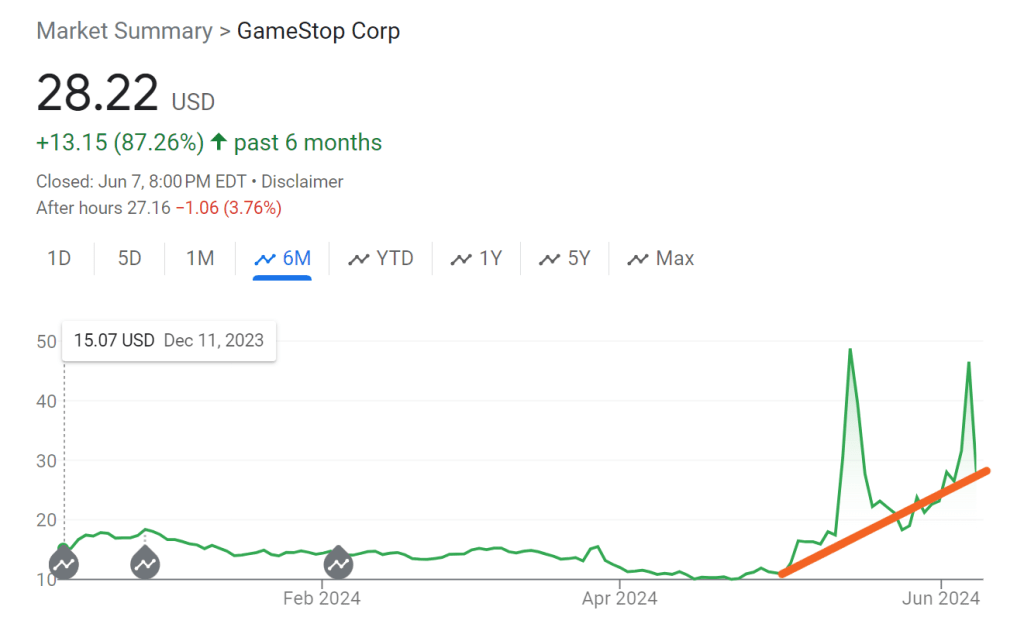The height and width of the screenshot is (617, 1024).
Task: Click the middle news marker on the chart
Action: coord(146,564)
